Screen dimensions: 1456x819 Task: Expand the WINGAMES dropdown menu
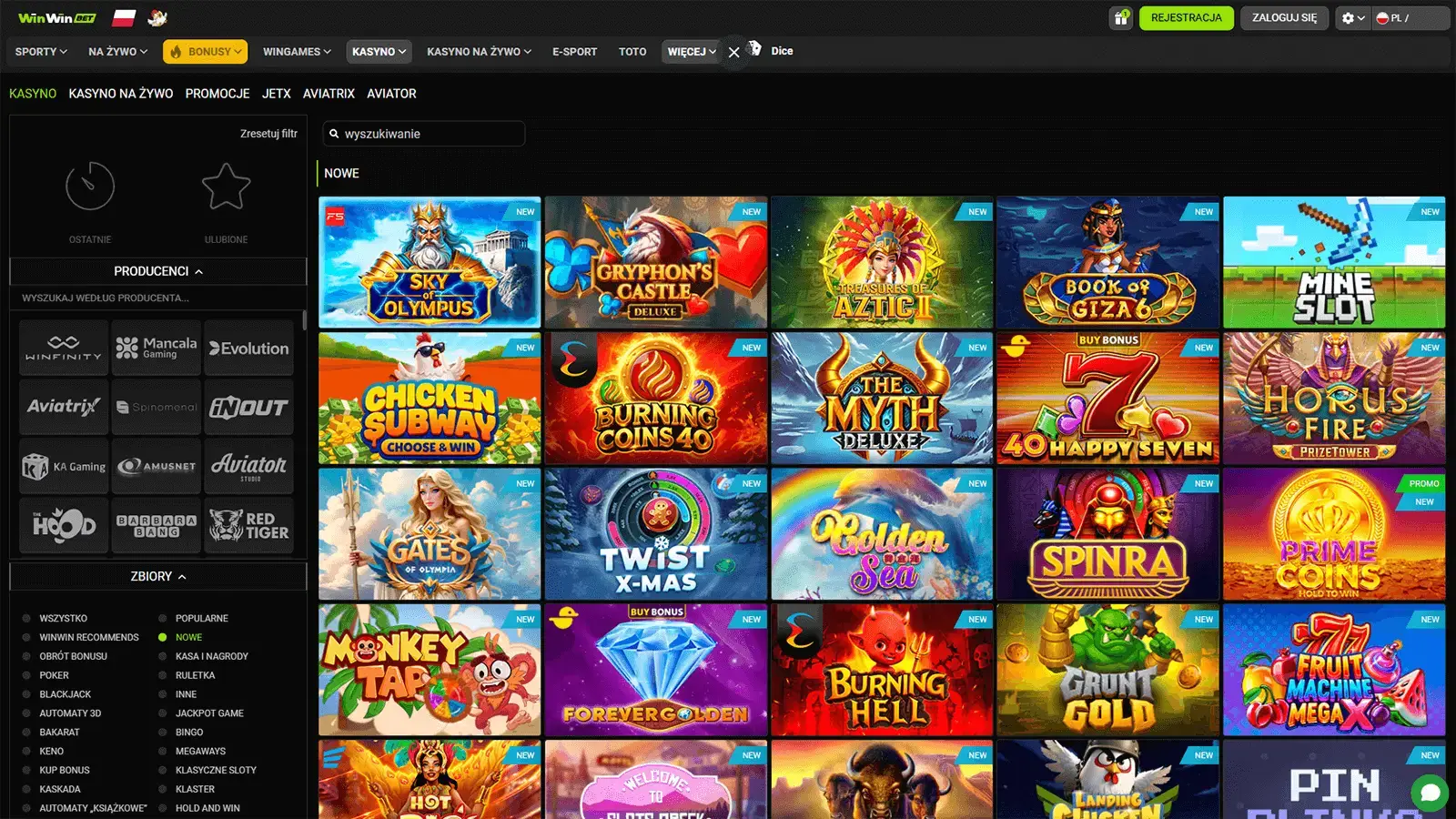297,52
